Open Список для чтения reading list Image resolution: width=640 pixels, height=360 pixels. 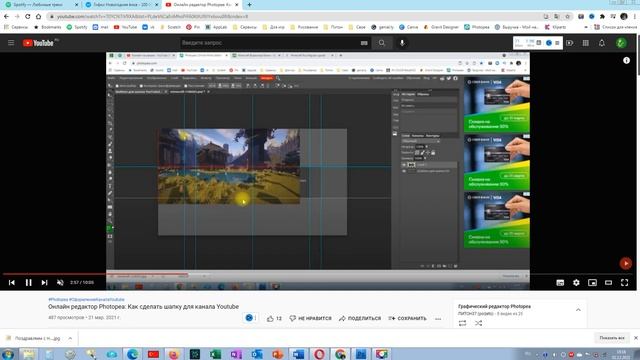pos(616,27)
